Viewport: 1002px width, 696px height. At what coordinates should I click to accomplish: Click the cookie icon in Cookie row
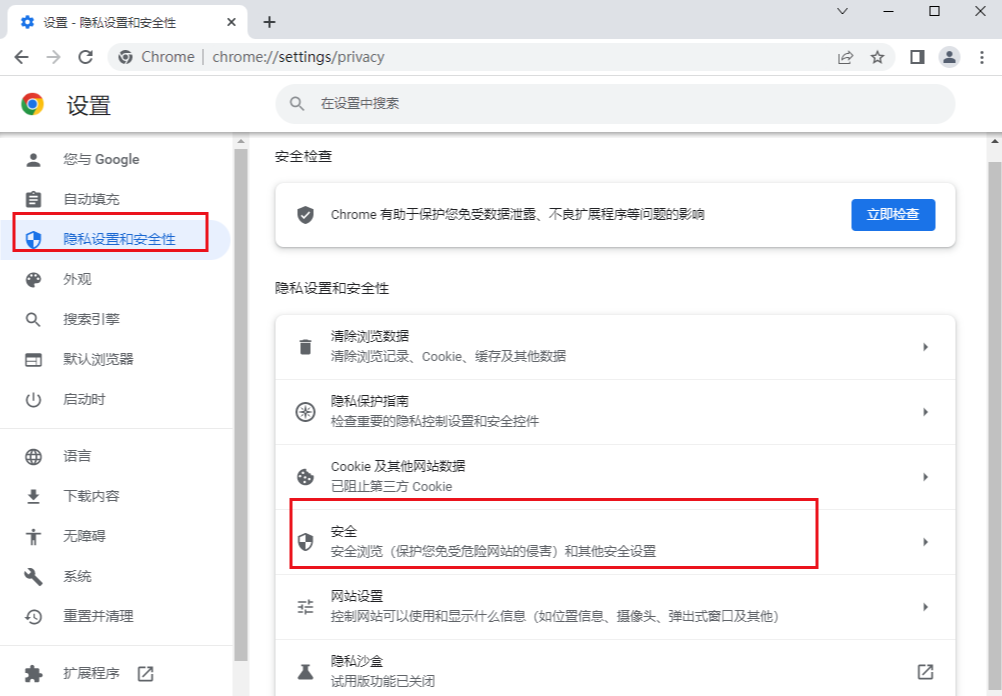click(305, 477)
